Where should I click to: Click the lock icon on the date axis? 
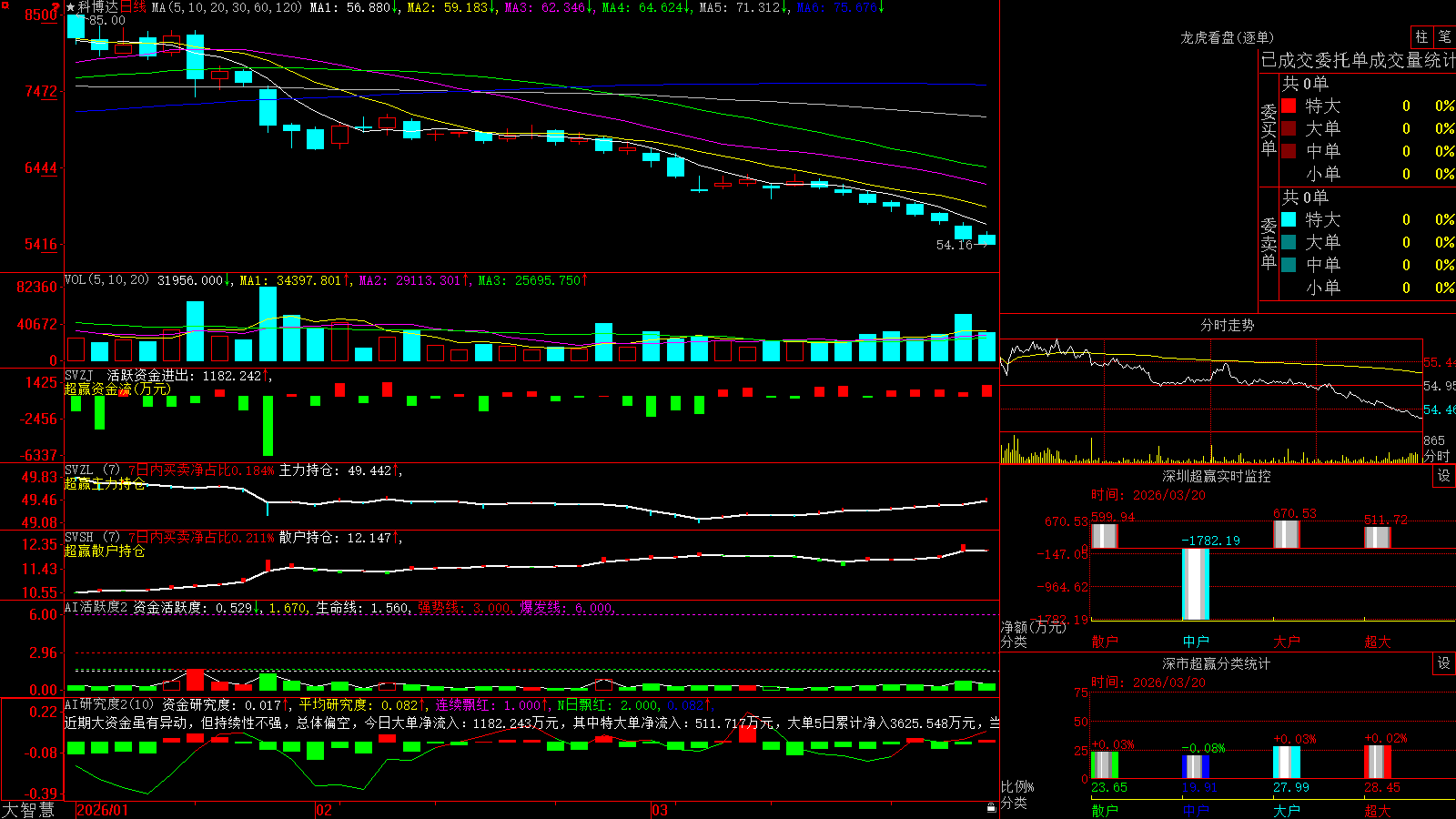(x=992, y=808)
